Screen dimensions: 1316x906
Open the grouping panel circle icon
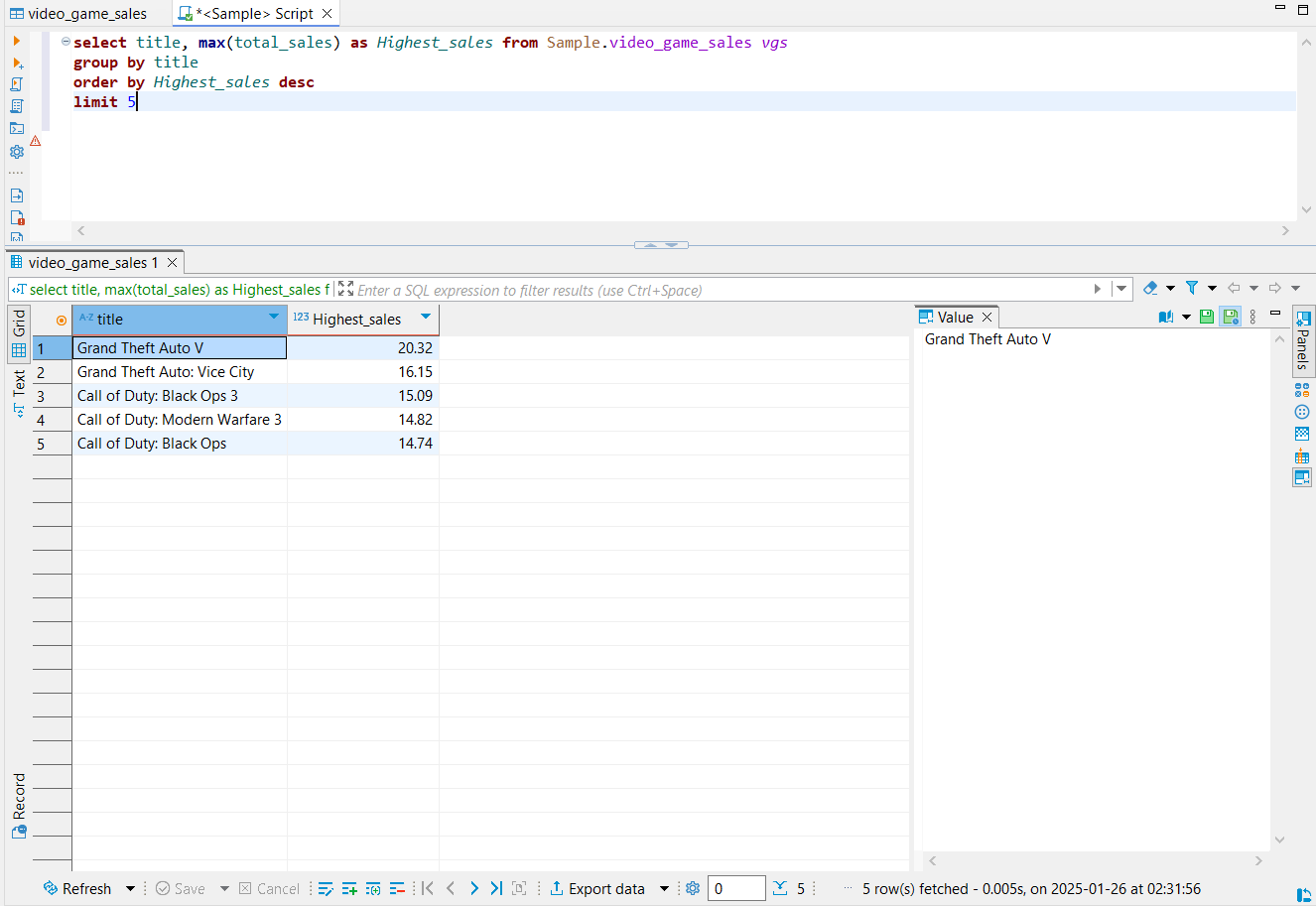tap(1302, 412)
